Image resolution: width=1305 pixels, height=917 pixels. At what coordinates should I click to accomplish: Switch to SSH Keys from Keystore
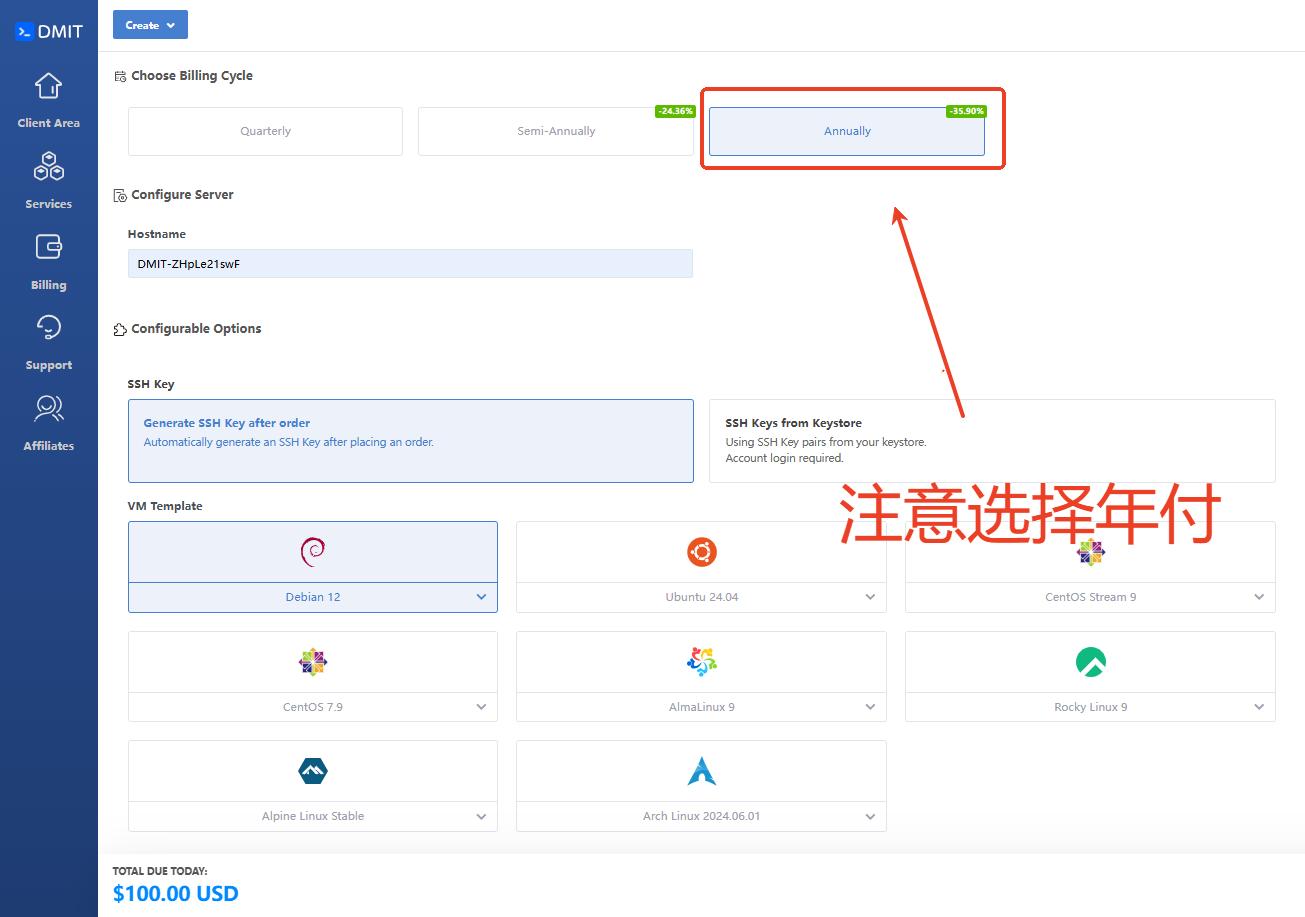point(992,440)
